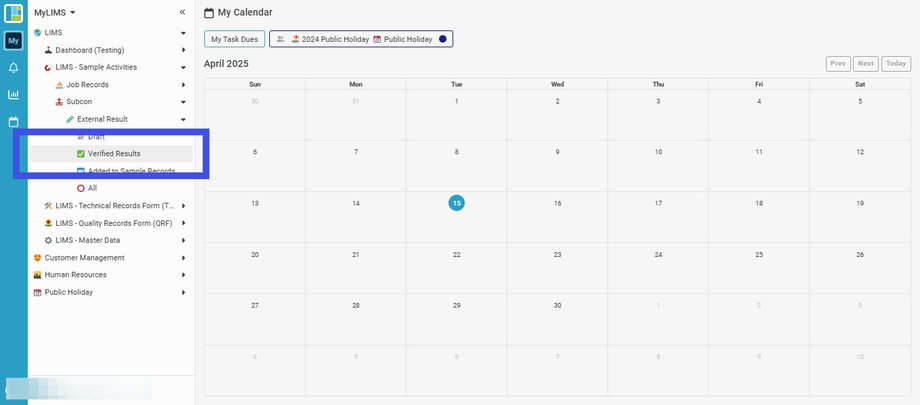Click the Subcon stamp icon
This screenshot has width=920, height=405.
coord(59,102)
